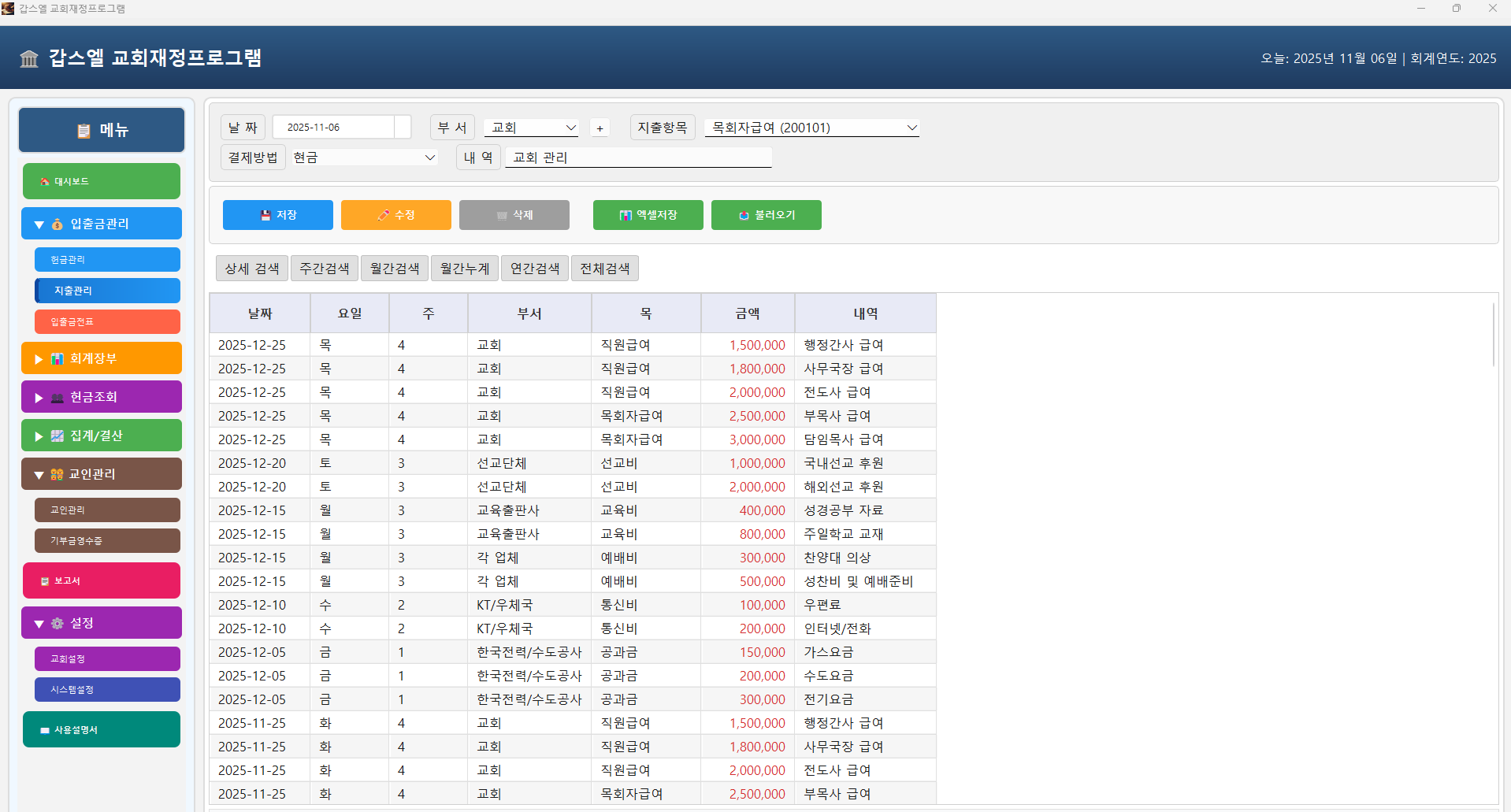
Task: Click the load (불러오기) button
Action: coord(766,215)
